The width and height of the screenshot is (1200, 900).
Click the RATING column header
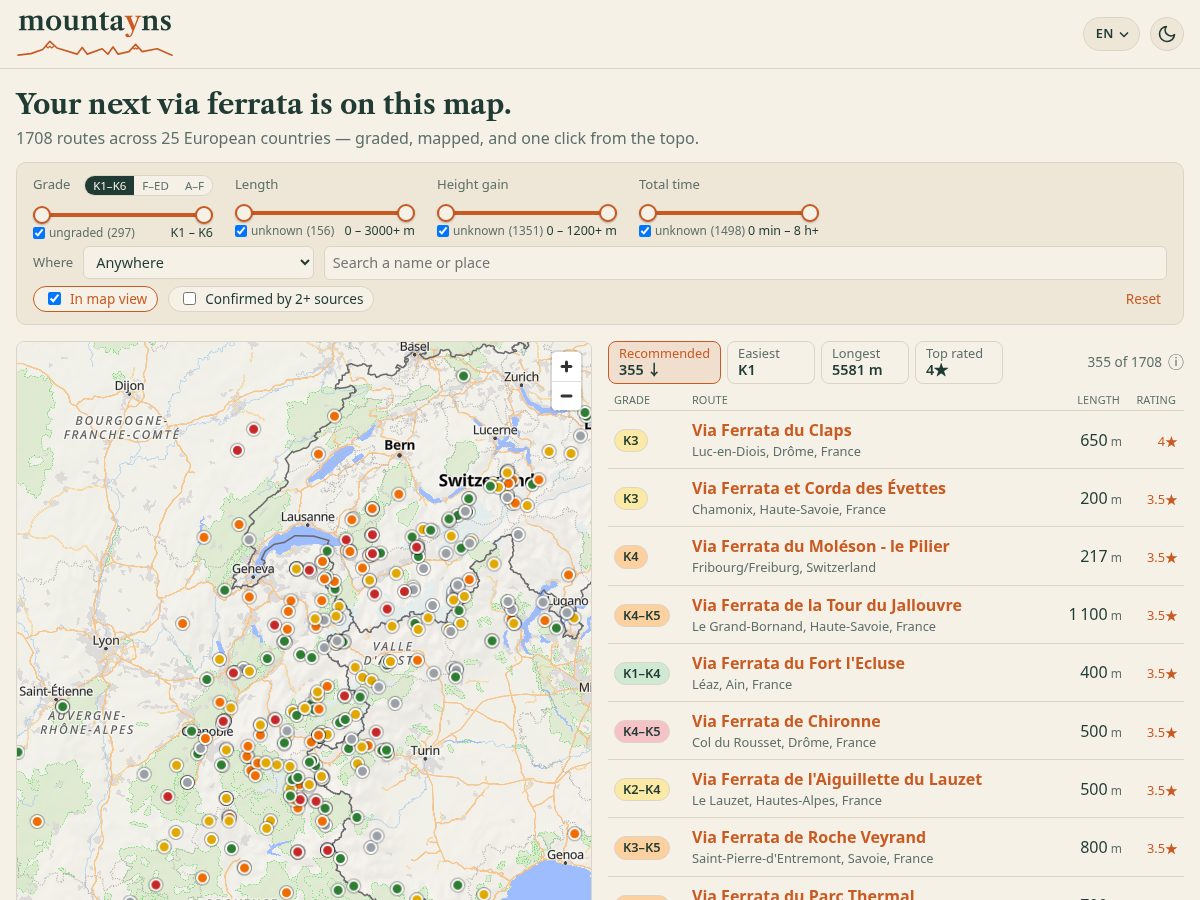(x=1156, y=400)
